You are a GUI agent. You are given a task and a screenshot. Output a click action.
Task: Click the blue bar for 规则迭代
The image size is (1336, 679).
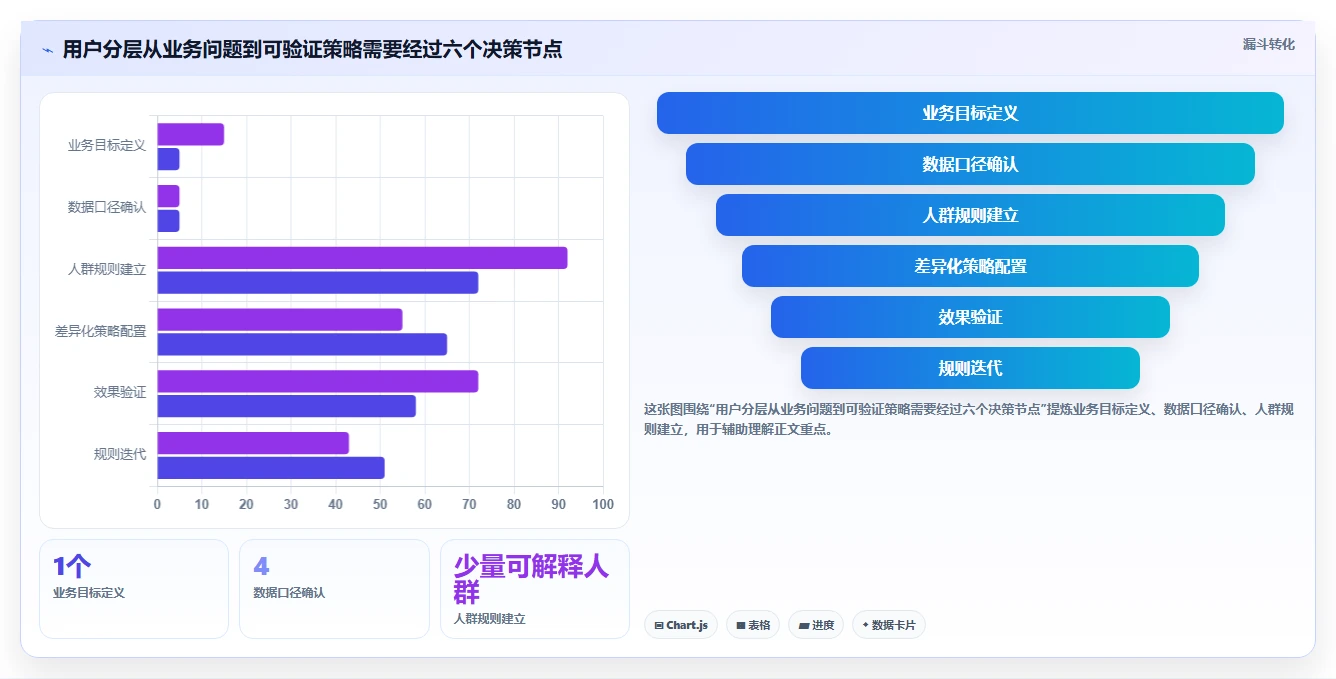click(x=270, y=468)
